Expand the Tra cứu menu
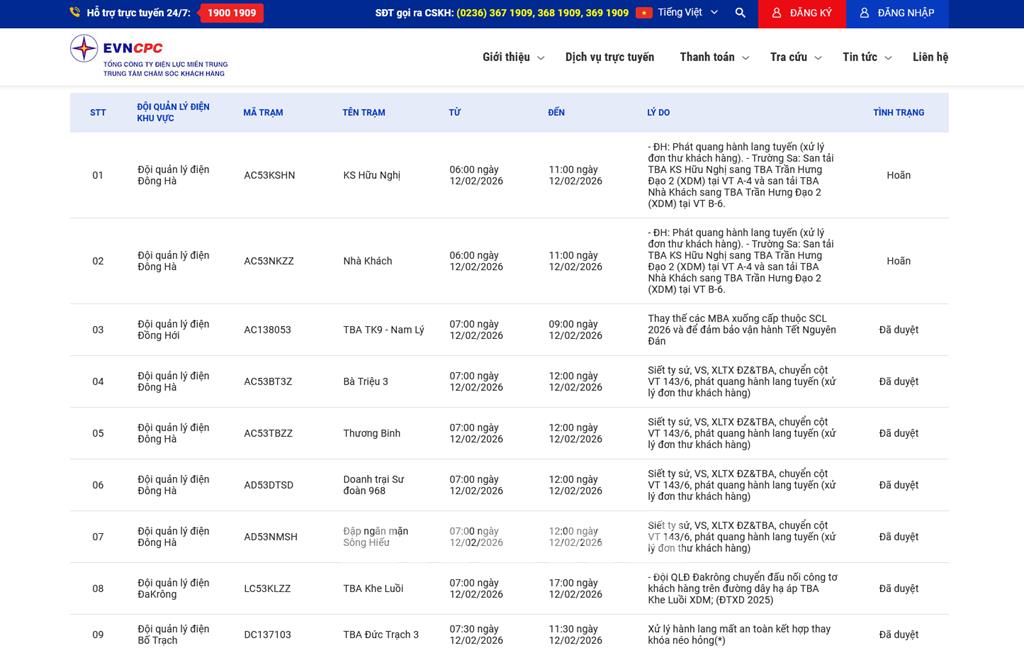 tap(795, 57)
